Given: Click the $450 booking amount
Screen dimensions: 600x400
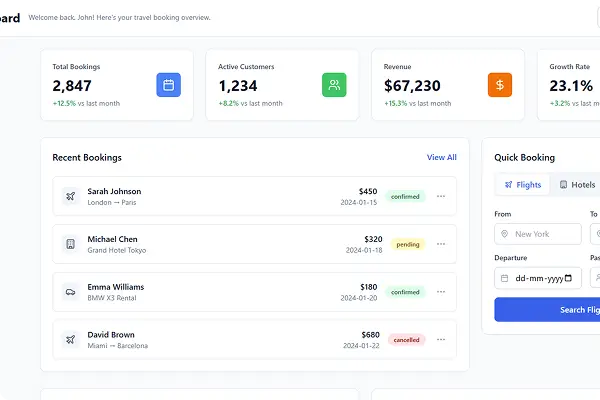Looking at the screenshot, I should 368,191.
